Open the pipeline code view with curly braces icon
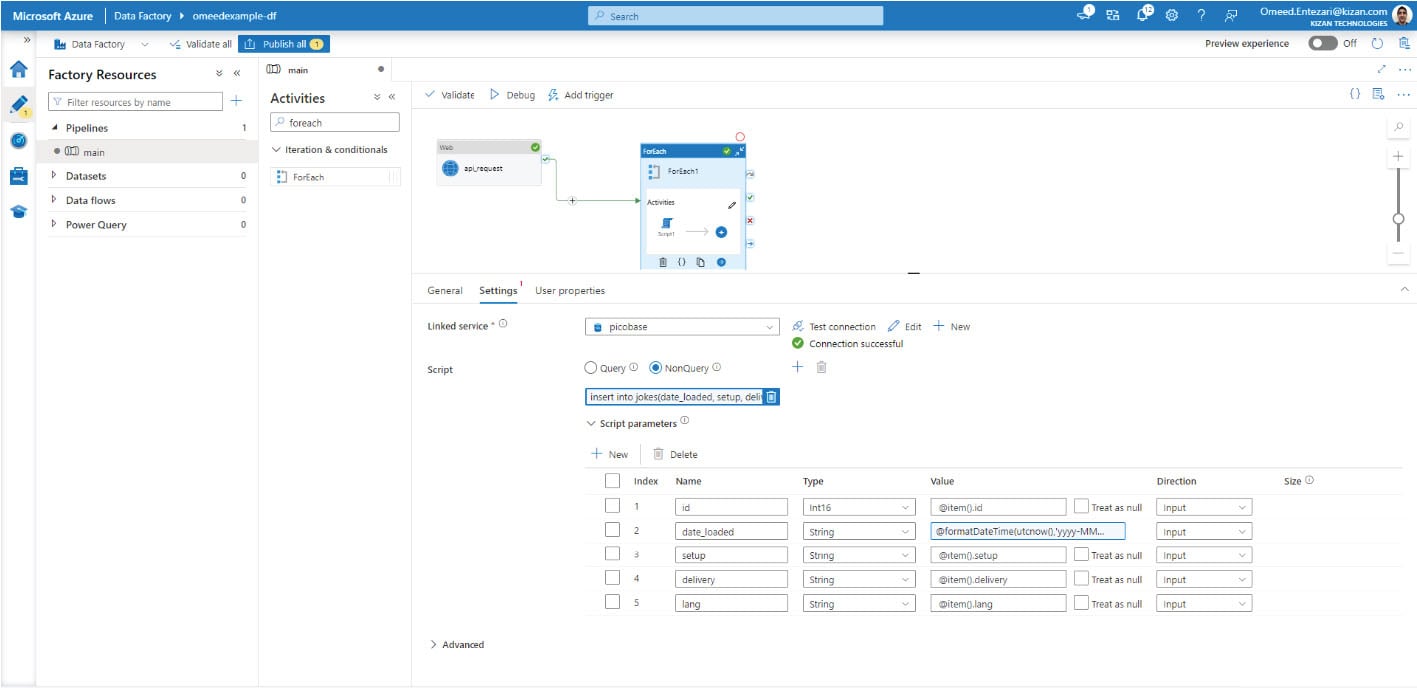The width and height of the screenshot is (1417, 689). tap(1354, 91)
